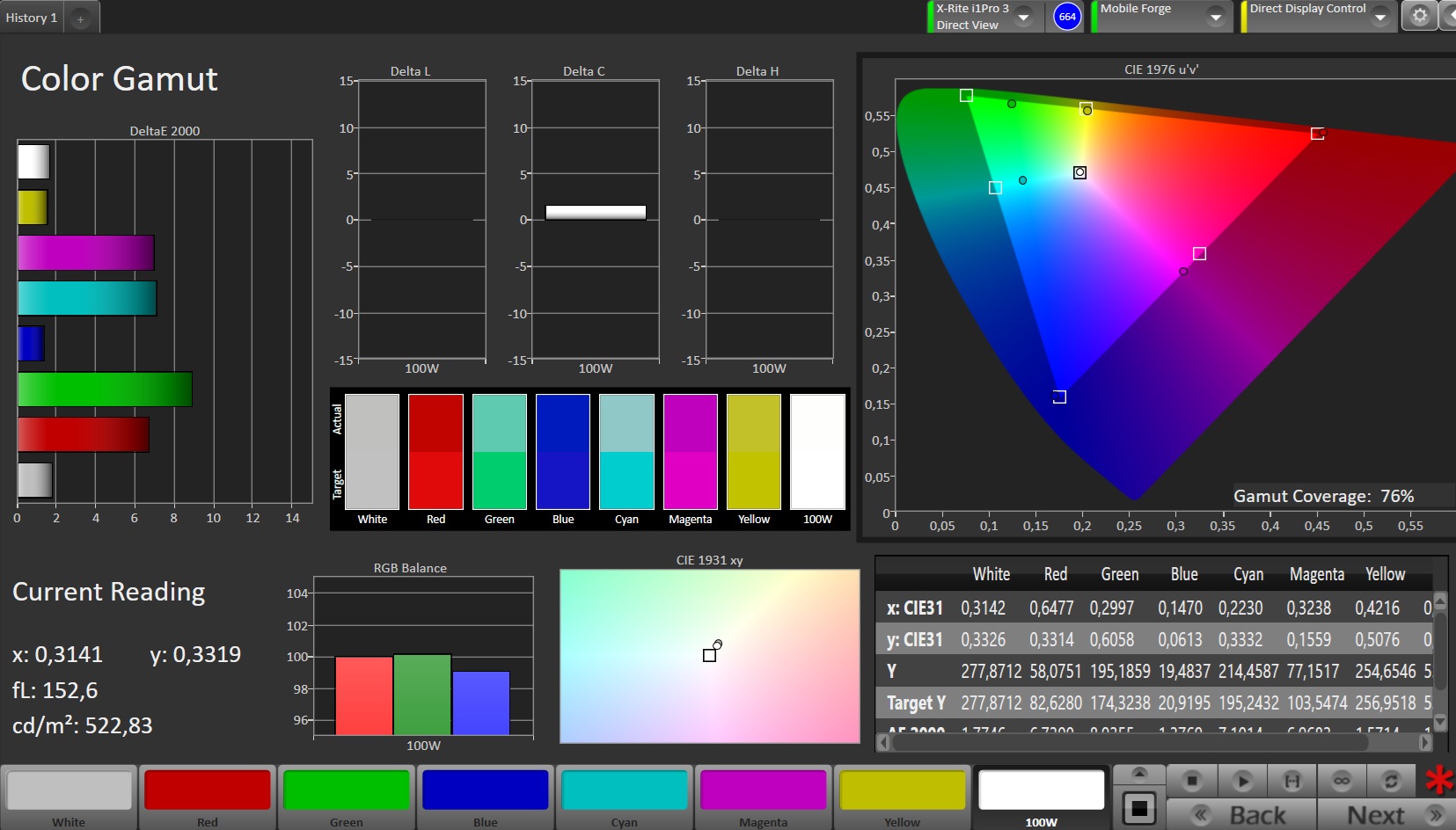Click the black square pattern window icon

[x=1139, y=807]
